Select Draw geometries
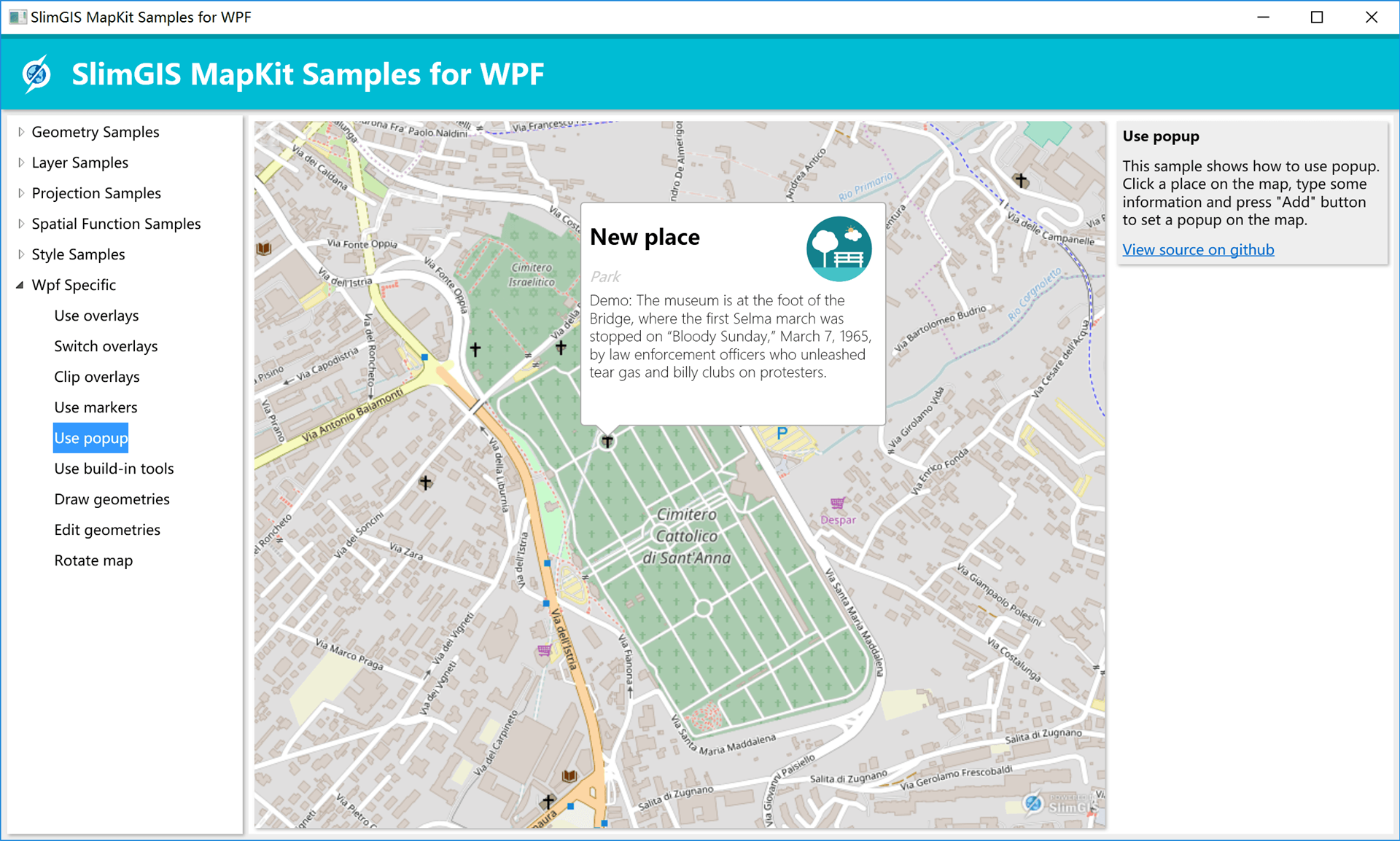Viewport: 1400px width, 841px height. (x=111, y=499)
